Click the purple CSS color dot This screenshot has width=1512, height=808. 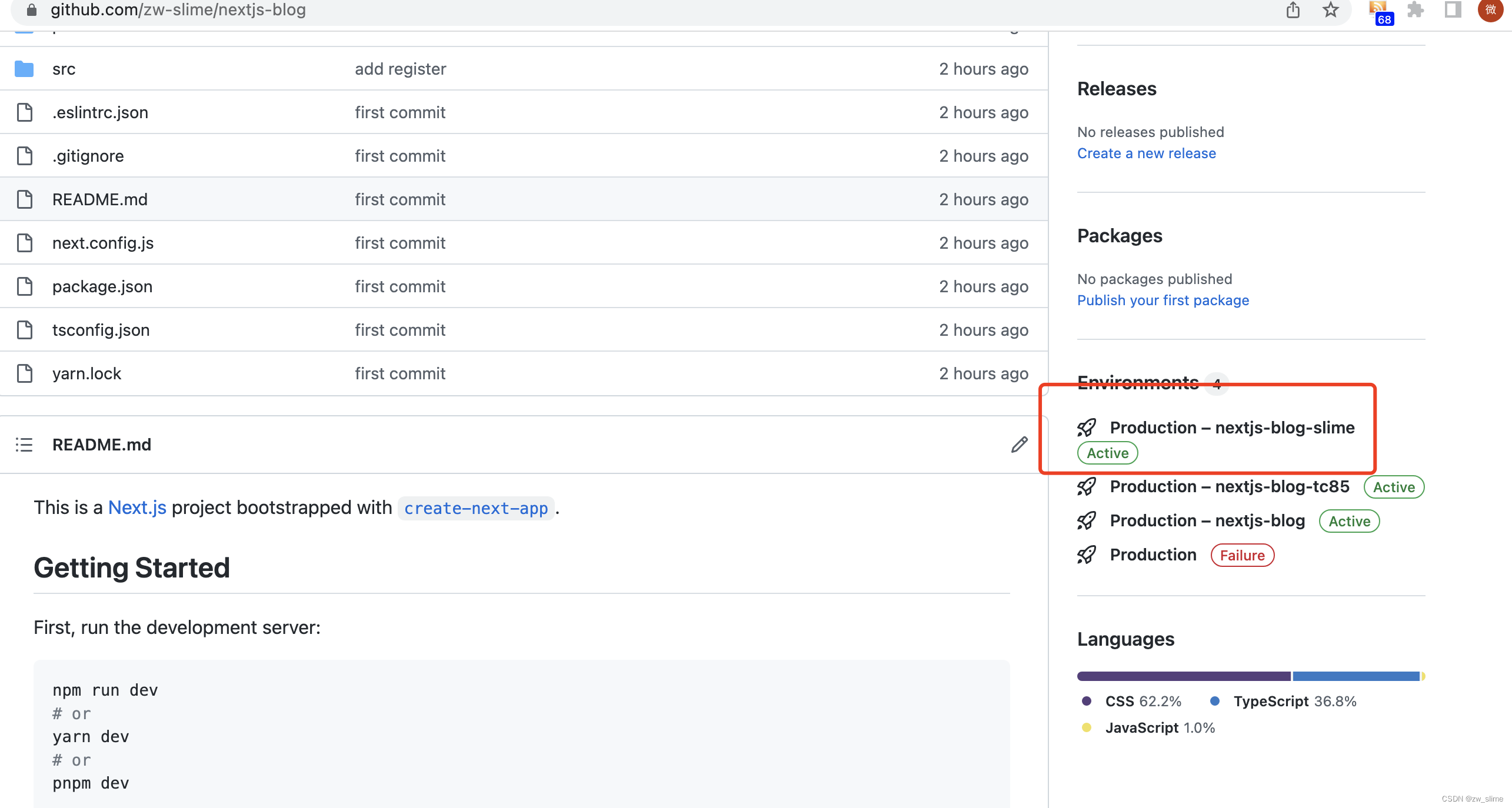[1087, 701]
